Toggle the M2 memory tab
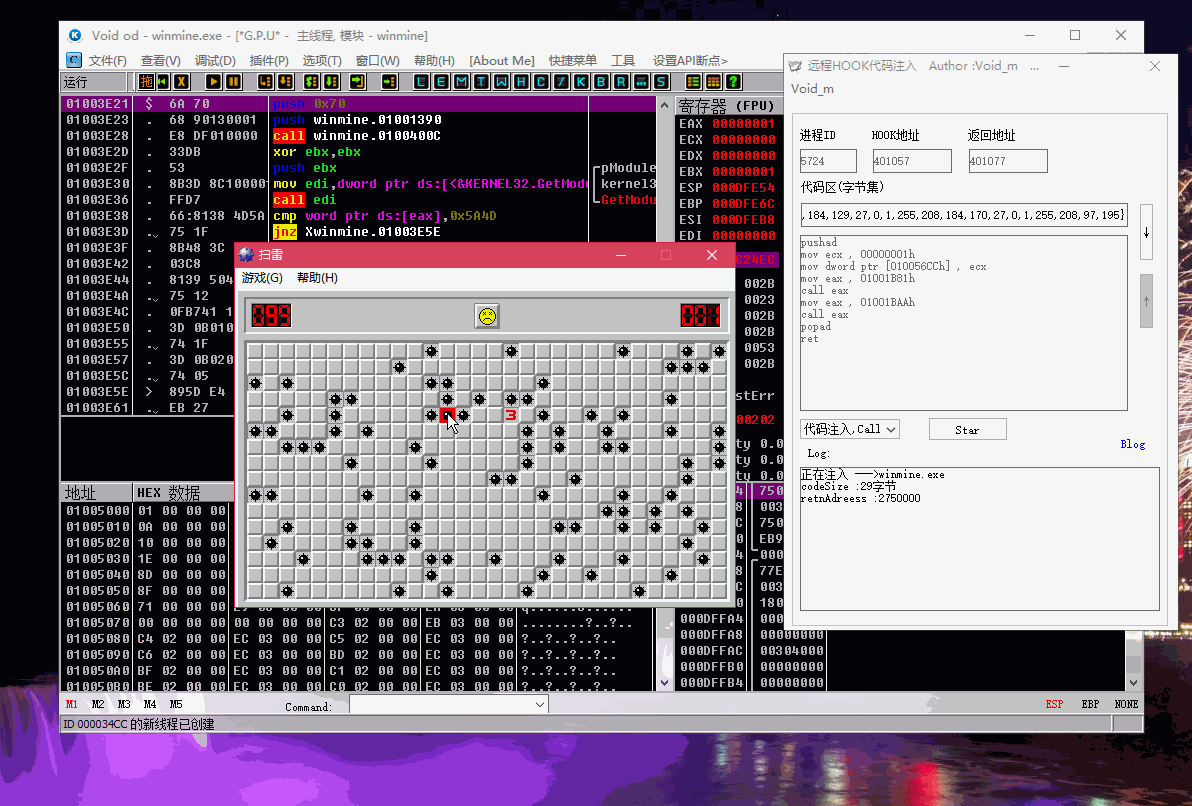This screenshot has width=1192, height=806. (x=97, y=704)
